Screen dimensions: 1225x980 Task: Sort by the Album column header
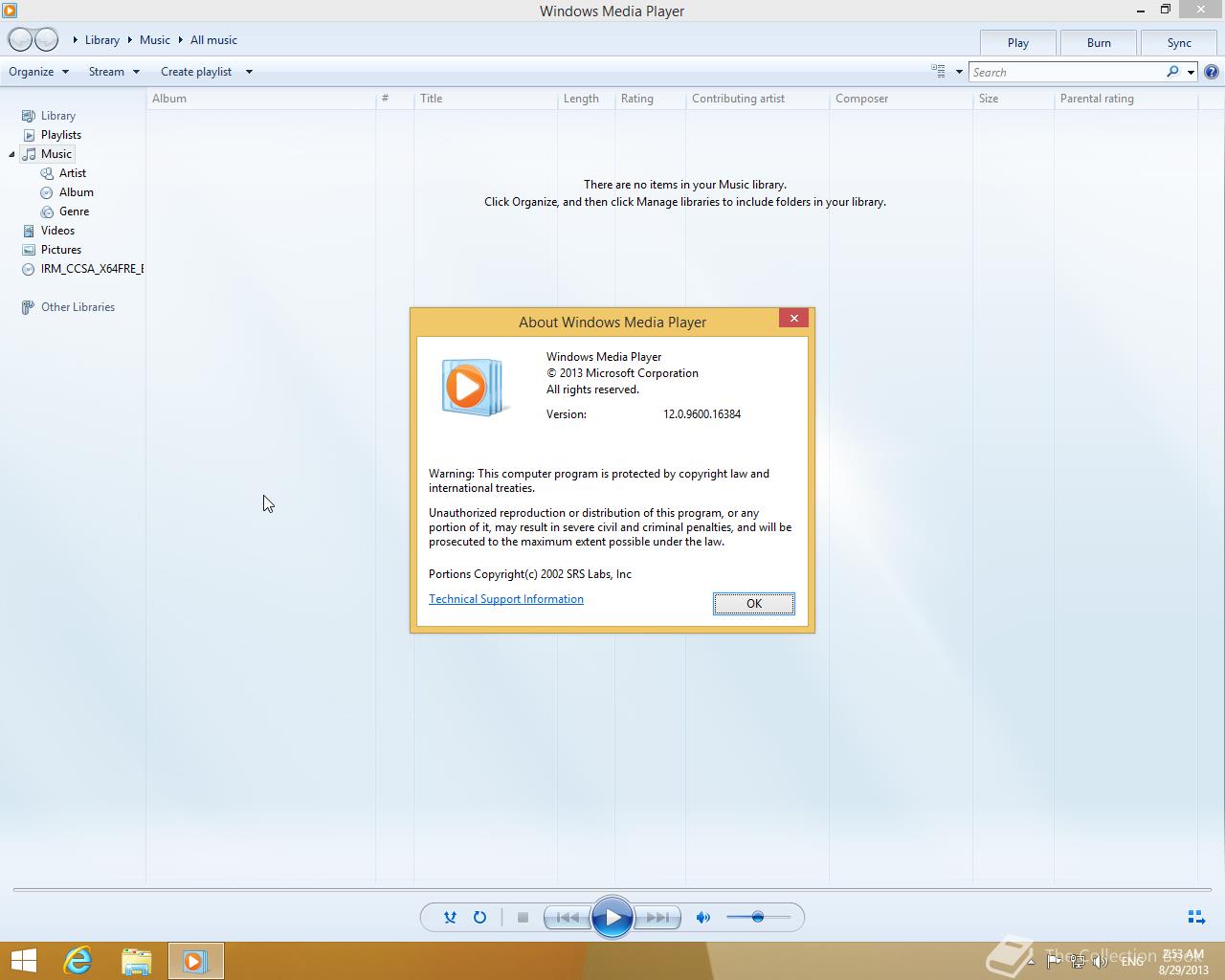point(260,99)
